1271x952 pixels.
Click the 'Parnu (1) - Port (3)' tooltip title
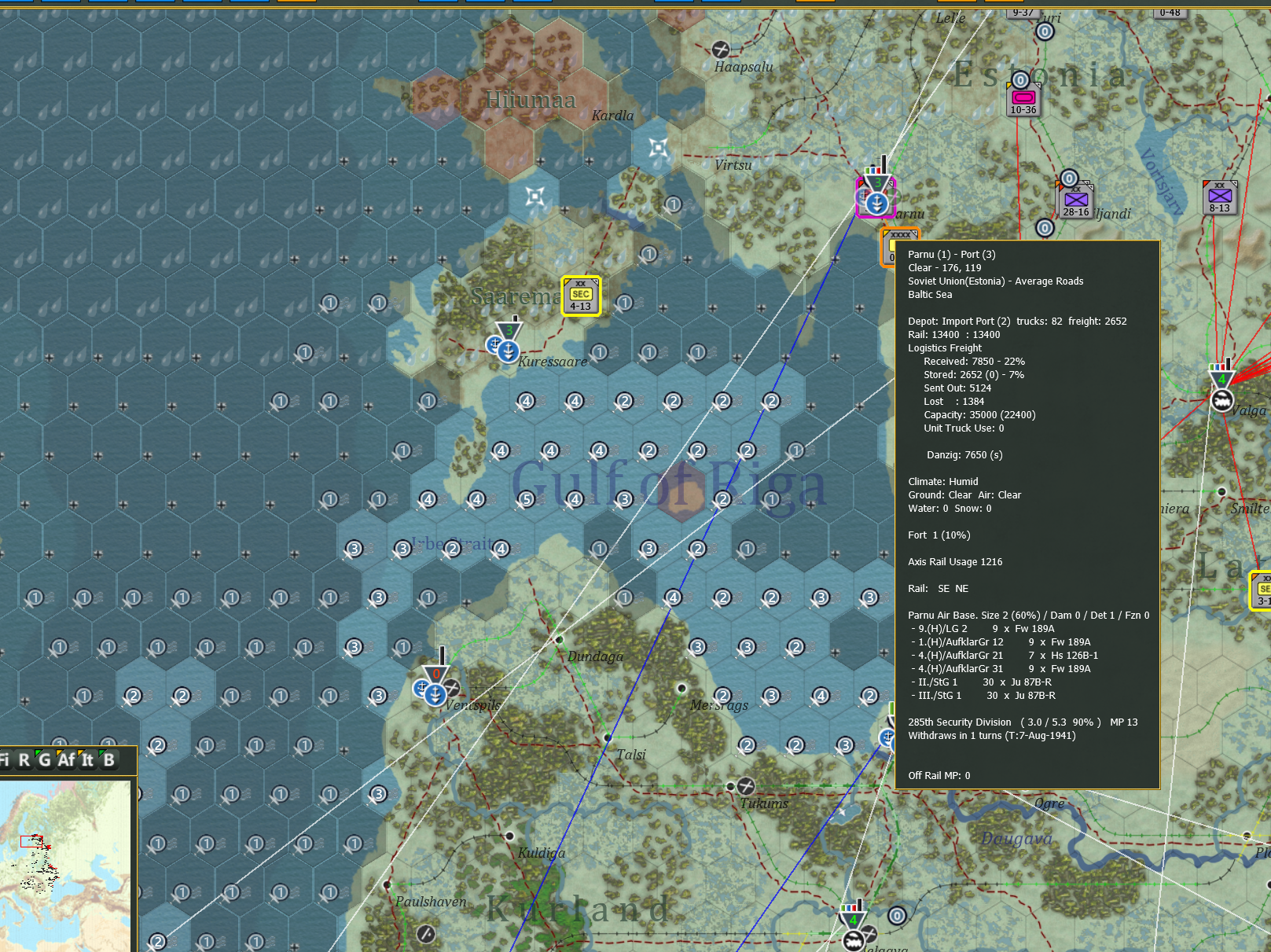(951, 254)
